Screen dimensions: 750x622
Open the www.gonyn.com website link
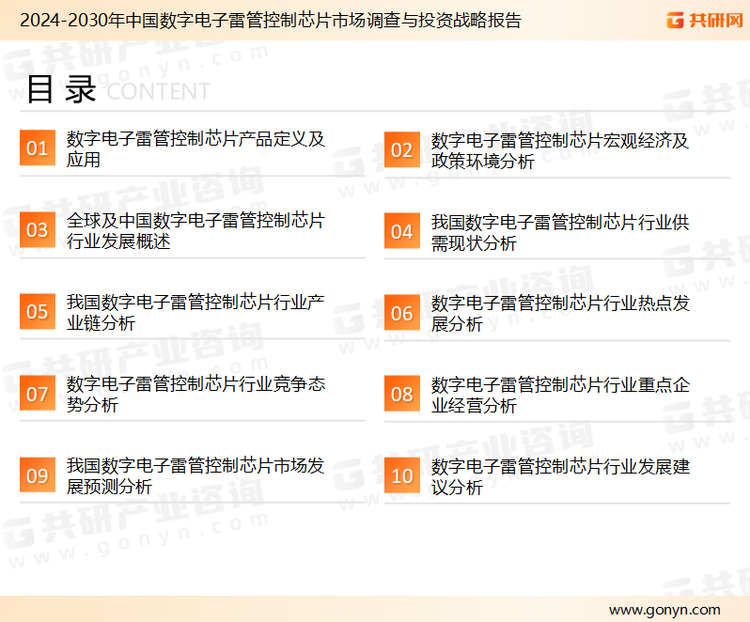pos(664,609)
